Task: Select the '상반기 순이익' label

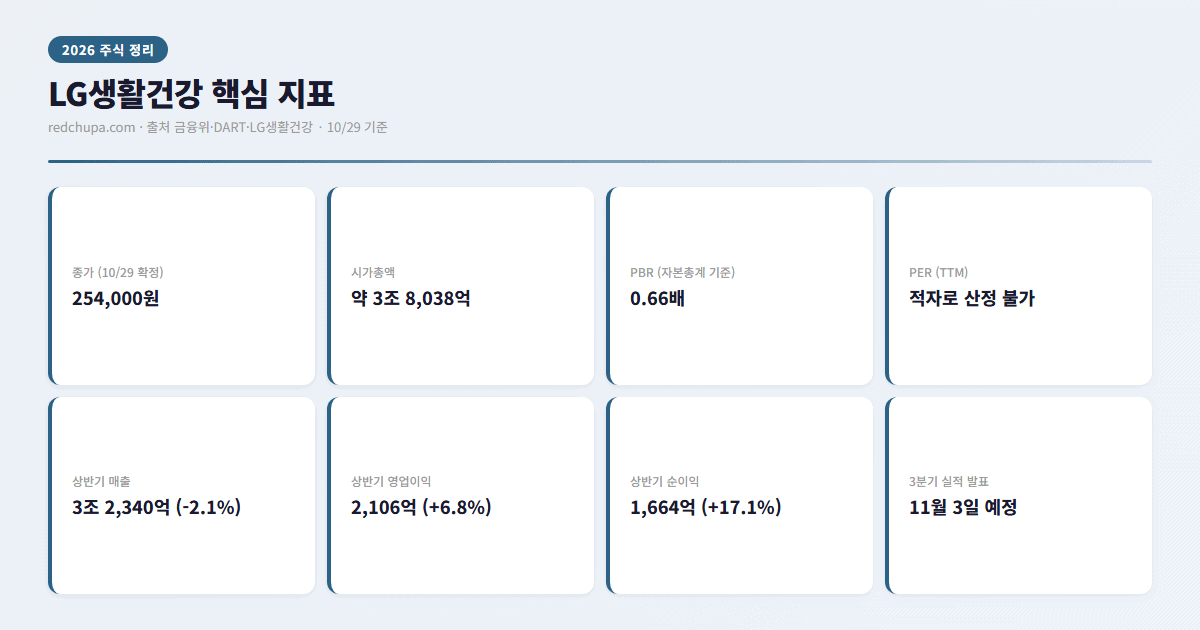Action: [664, 481]
